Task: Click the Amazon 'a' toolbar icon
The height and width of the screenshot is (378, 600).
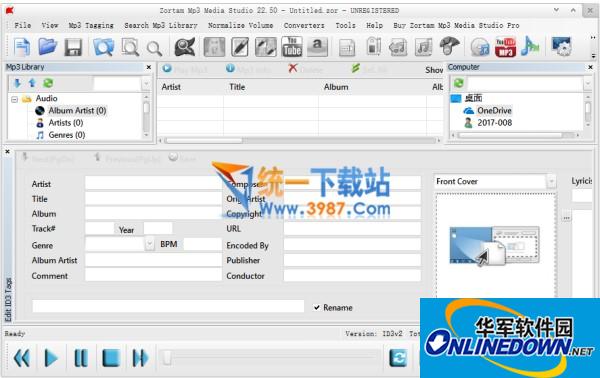Action: pos(317,47)
